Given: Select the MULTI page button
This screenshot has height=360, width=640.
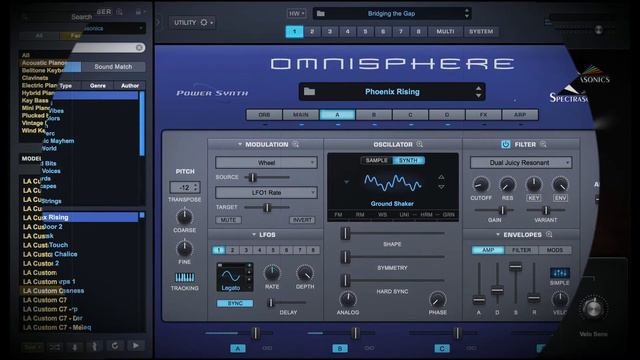Looking at the screenshot, I should (x=445, y=31).
